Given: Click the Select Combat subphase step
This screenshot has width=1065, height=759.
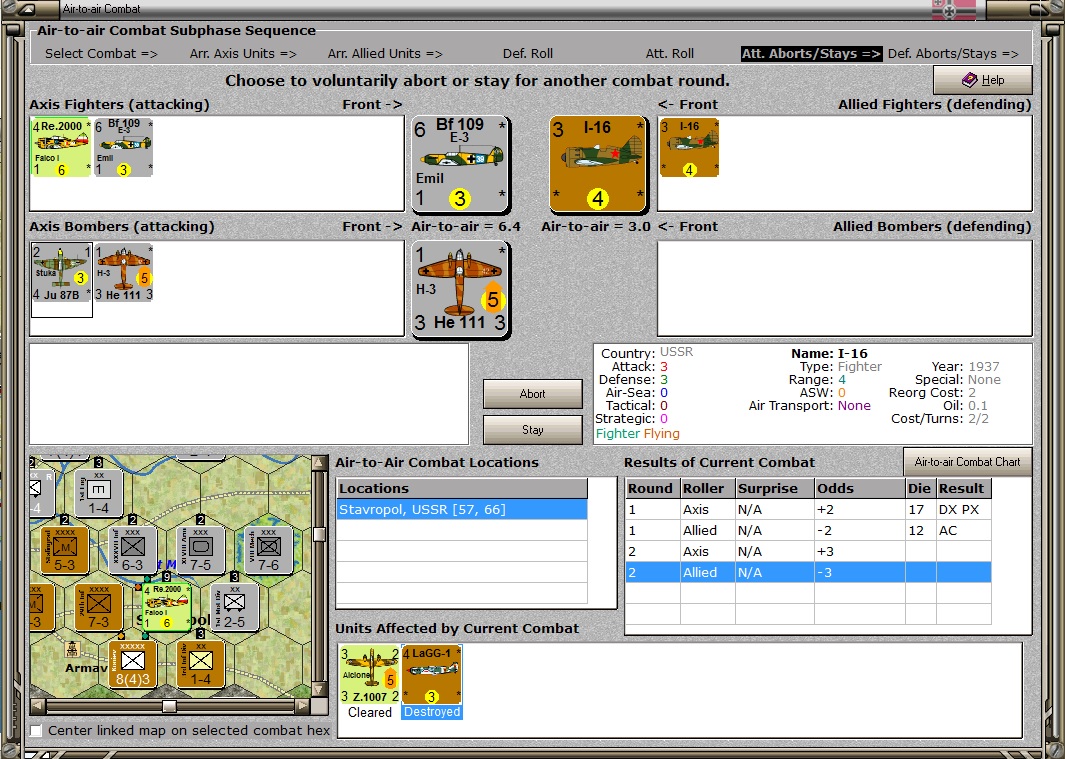Looking at the screenshot, I should point(101,54).
